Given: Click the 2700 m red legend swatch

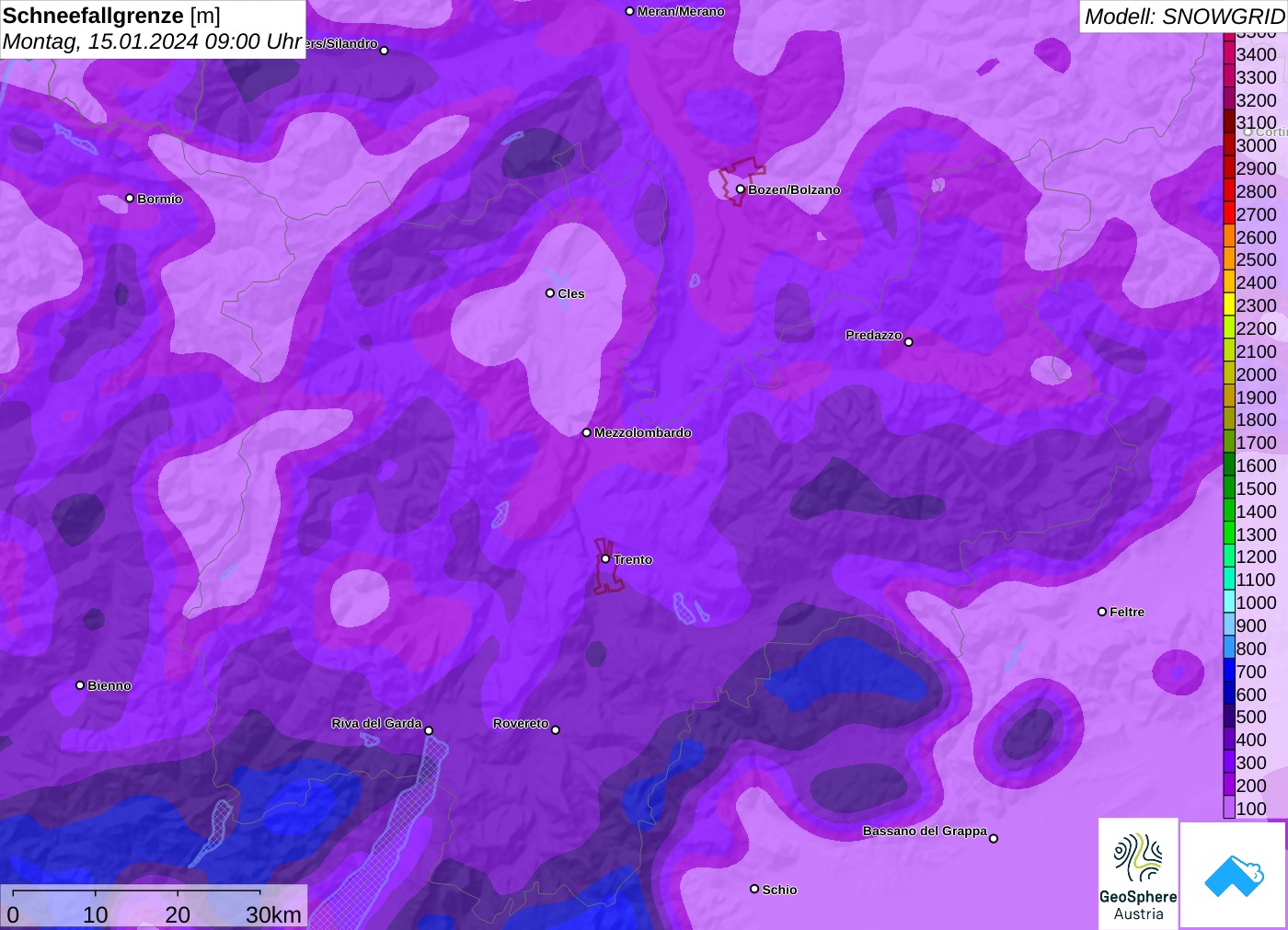Looking at the screenshot, I should (x=1229, y=214).
